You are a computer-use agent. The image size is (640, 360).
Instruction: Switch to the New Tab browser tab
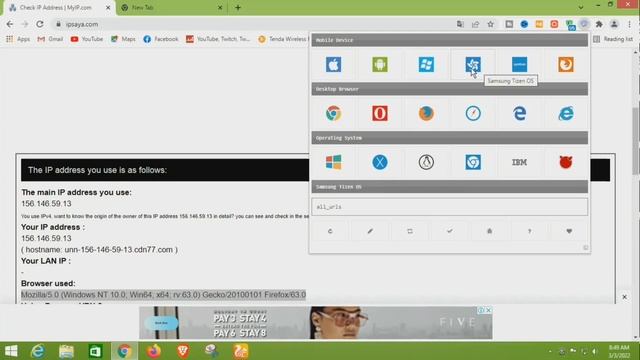click(171, 8)
